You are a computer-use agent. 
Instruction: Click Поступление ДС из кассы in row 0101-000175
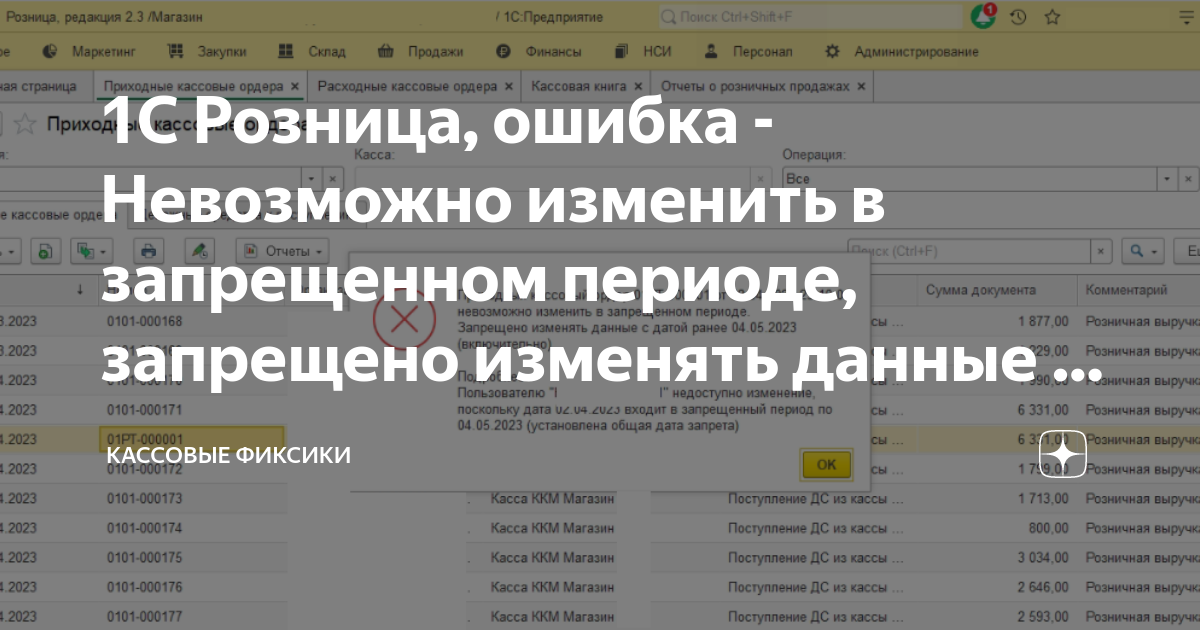click(815, 557)
